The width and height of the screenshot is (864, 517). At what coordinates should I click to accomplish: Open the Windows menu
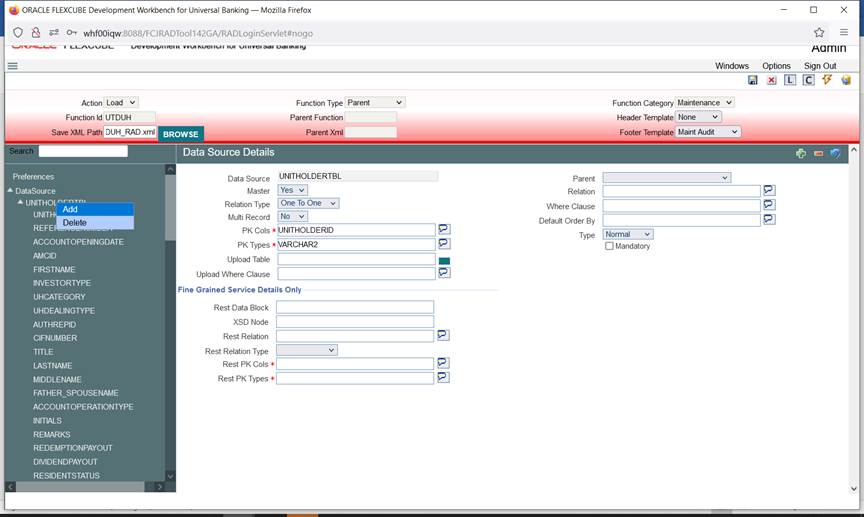point(732,66)
